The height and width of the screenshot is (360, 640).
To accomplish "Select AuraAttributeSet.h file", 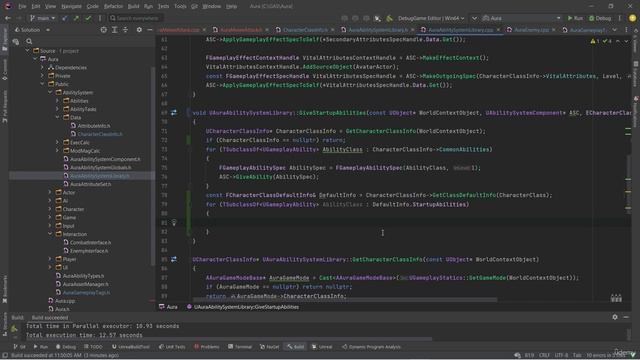I will coord(90,184).
